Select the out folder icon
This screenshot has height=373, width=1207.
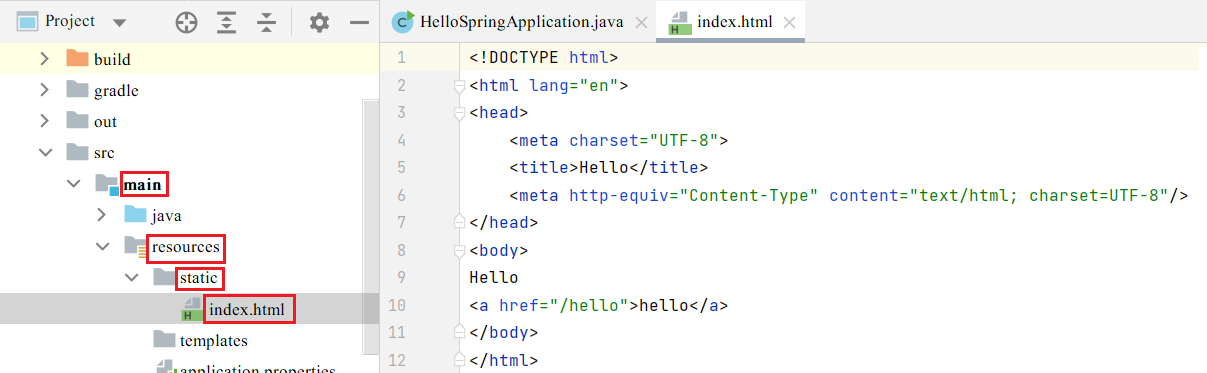coord(77,120)
